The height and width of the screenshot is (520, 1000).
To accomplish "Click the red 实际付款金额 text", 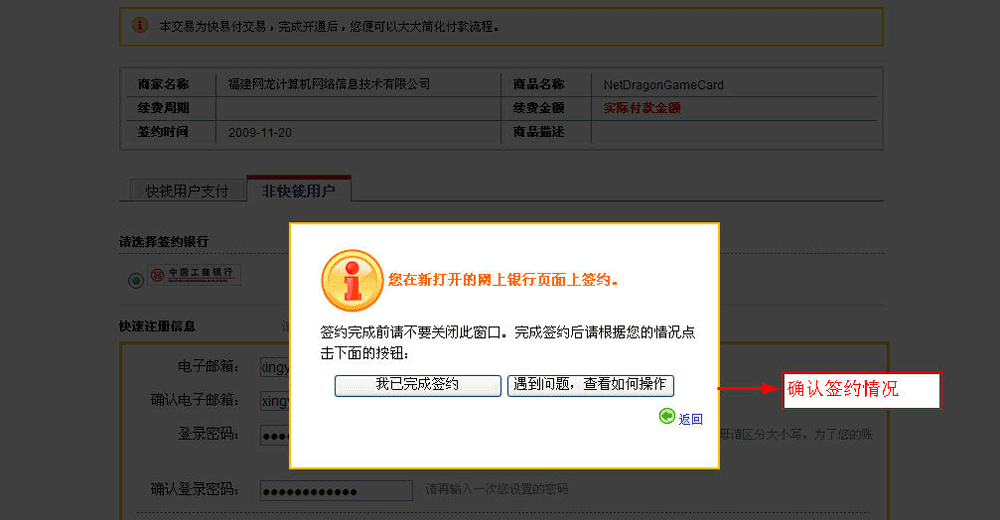I will (641, 108).
